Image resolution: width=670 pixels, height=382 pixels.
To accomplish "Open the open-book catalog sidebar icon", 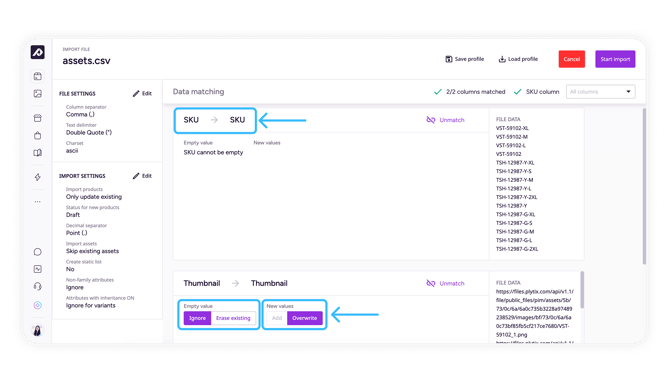I will coord(38,153).
